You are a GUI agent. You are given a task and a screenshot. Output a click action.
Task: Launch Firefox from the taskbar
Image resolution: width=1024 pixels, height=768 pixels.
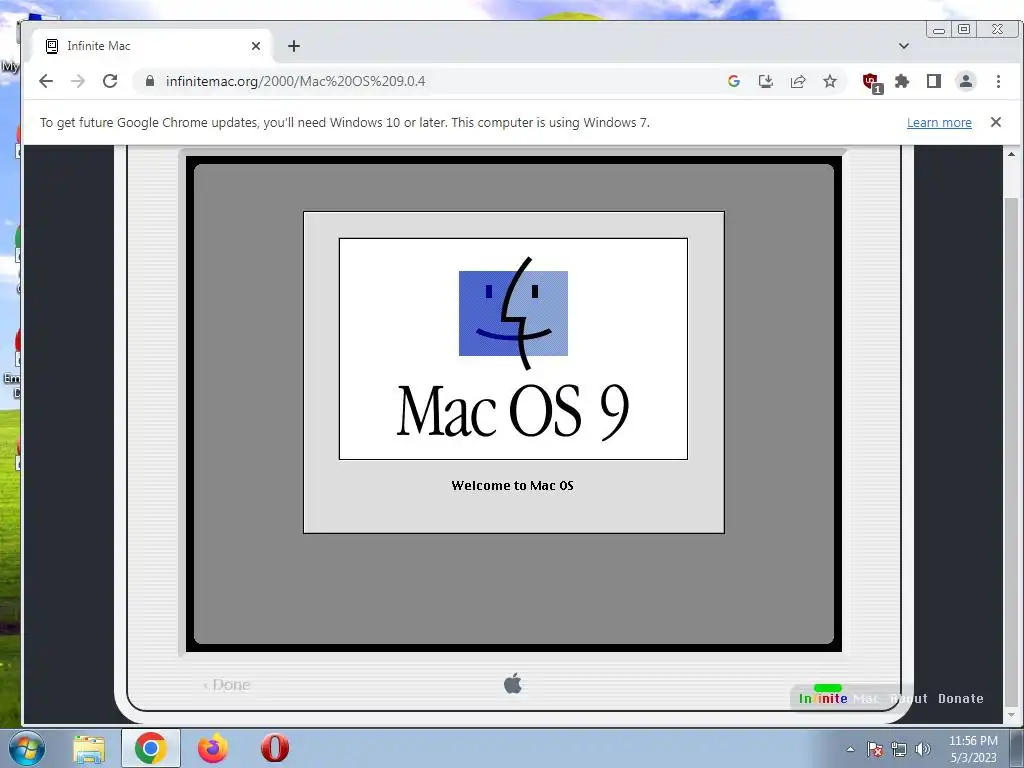point(213,748)
